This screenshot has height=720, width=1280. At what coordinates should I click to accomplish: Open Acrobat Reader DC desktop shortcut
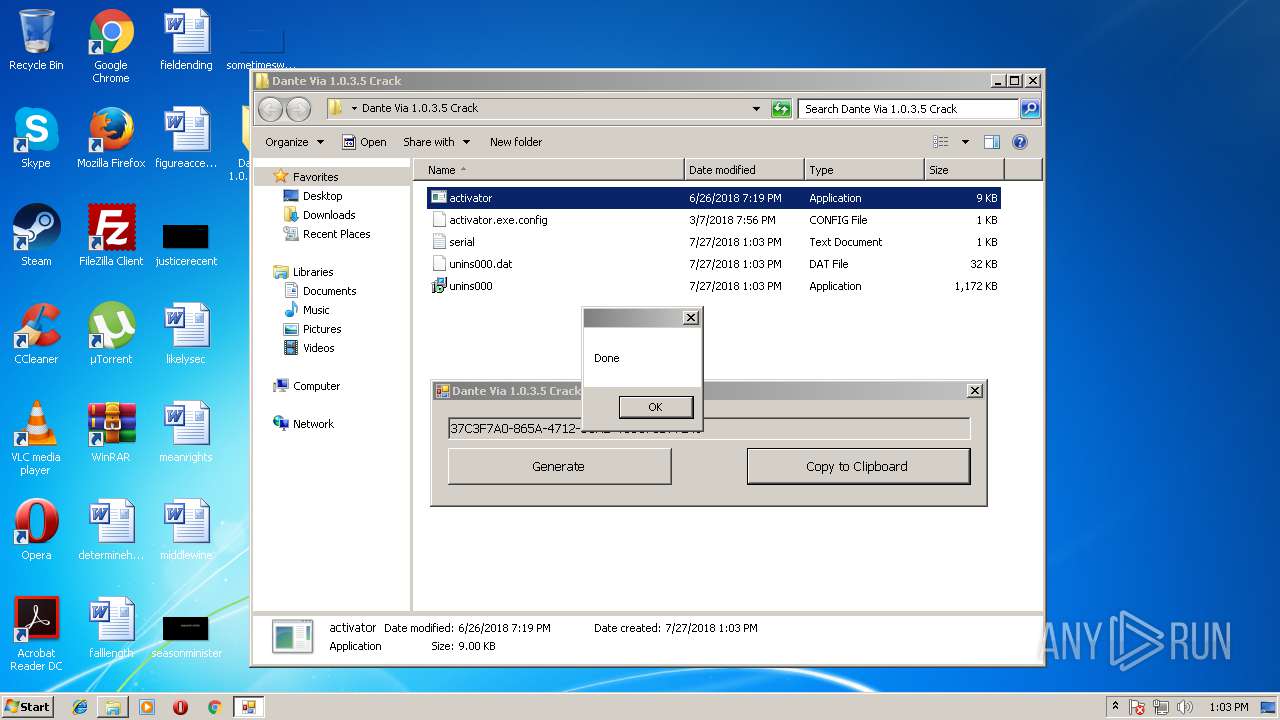click(36, 634)
